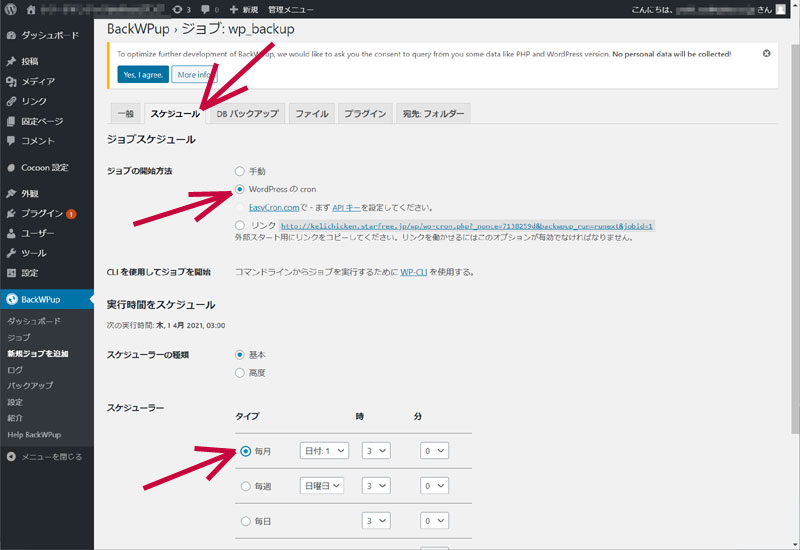Screen dimensions: 800x550
Task: Open 管理メニュー in the admin bar
Action: (291, 9)
